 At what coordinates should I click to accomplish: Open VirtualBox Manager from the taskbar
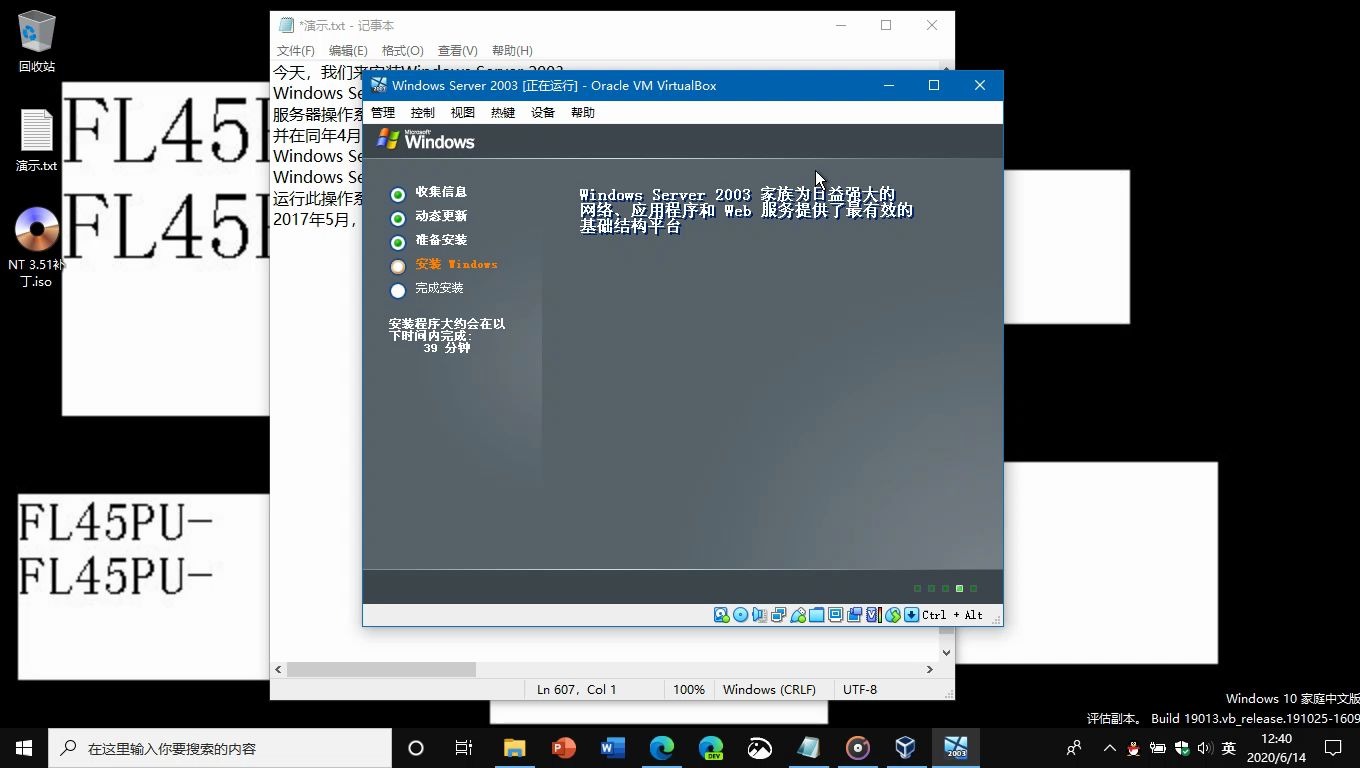click(x=905, y=748)
